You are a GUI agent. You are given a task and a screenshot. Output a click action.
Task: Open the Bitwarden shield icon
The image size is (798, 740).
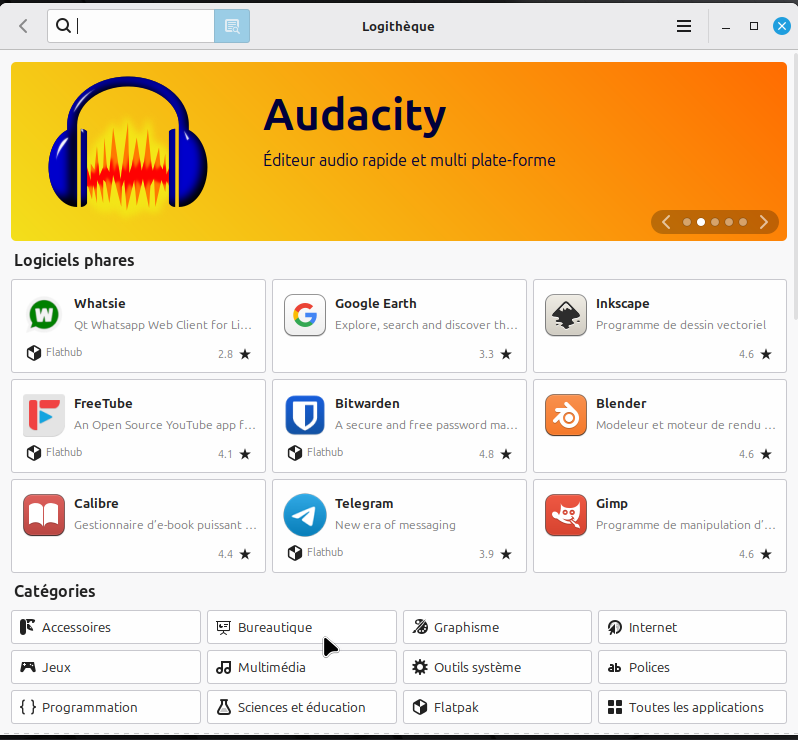coord(305,416)
